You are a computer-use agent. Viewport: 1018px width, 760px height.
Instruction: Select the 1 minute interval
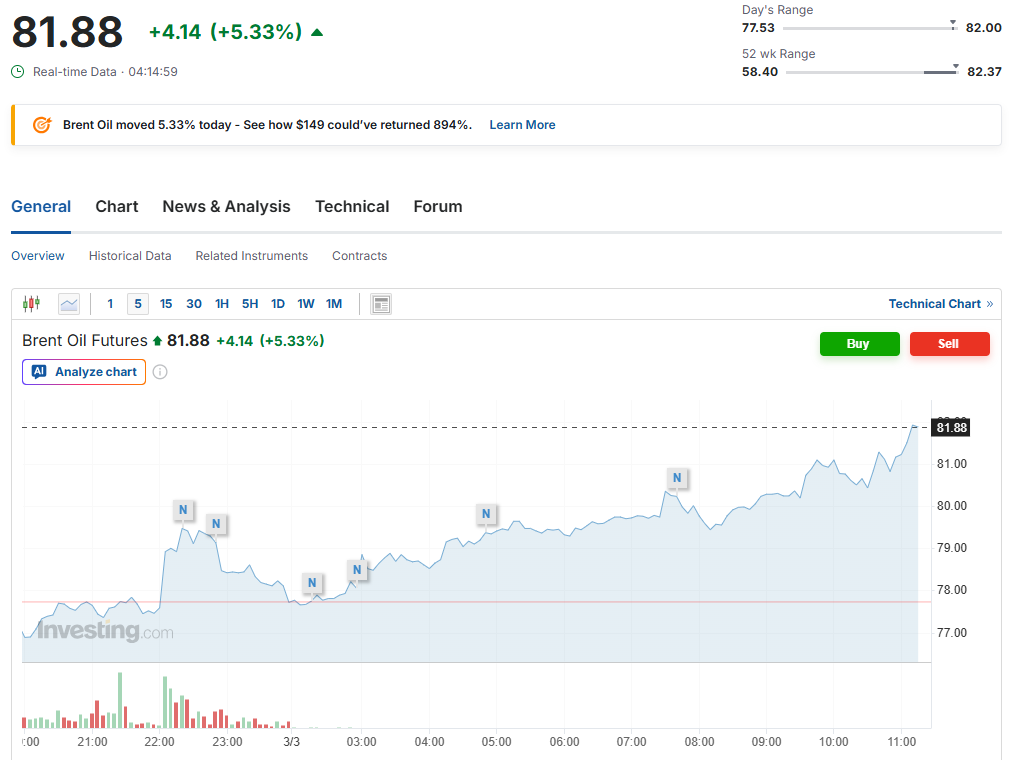[110, 304]
